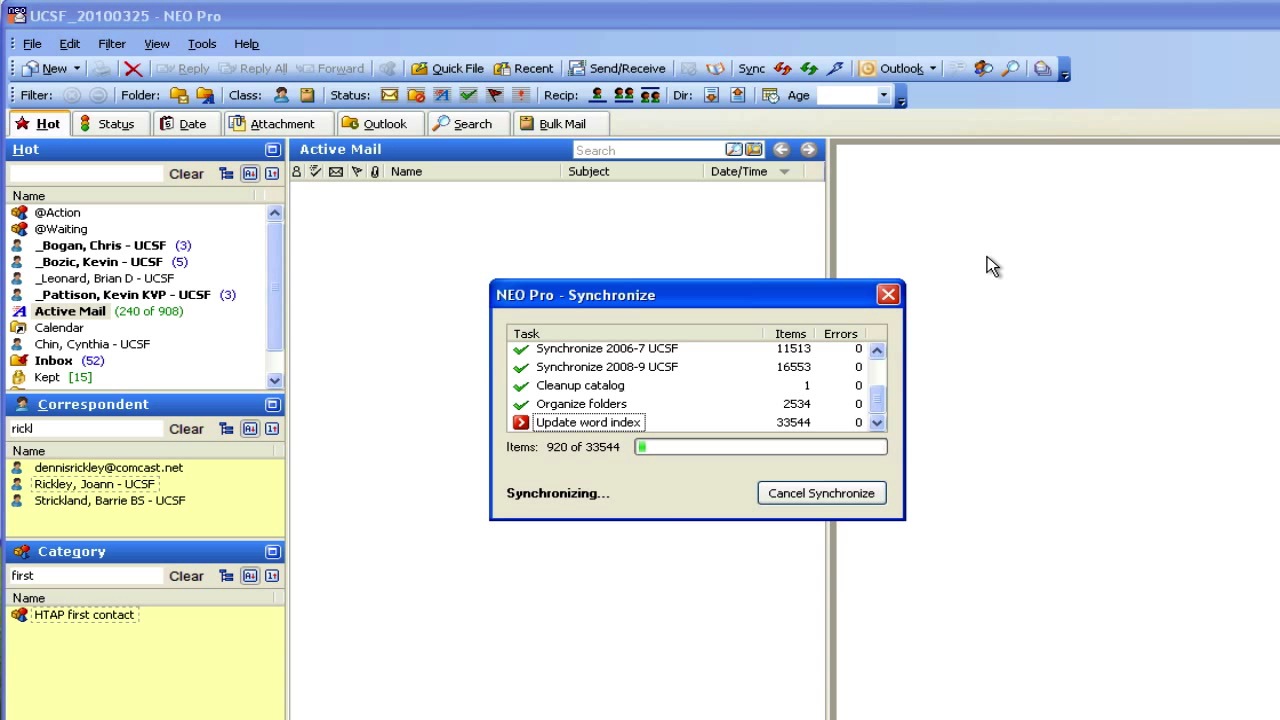Click the find correspondent icon with magnifier
The image size is (1280, 720).
[983, 69]
